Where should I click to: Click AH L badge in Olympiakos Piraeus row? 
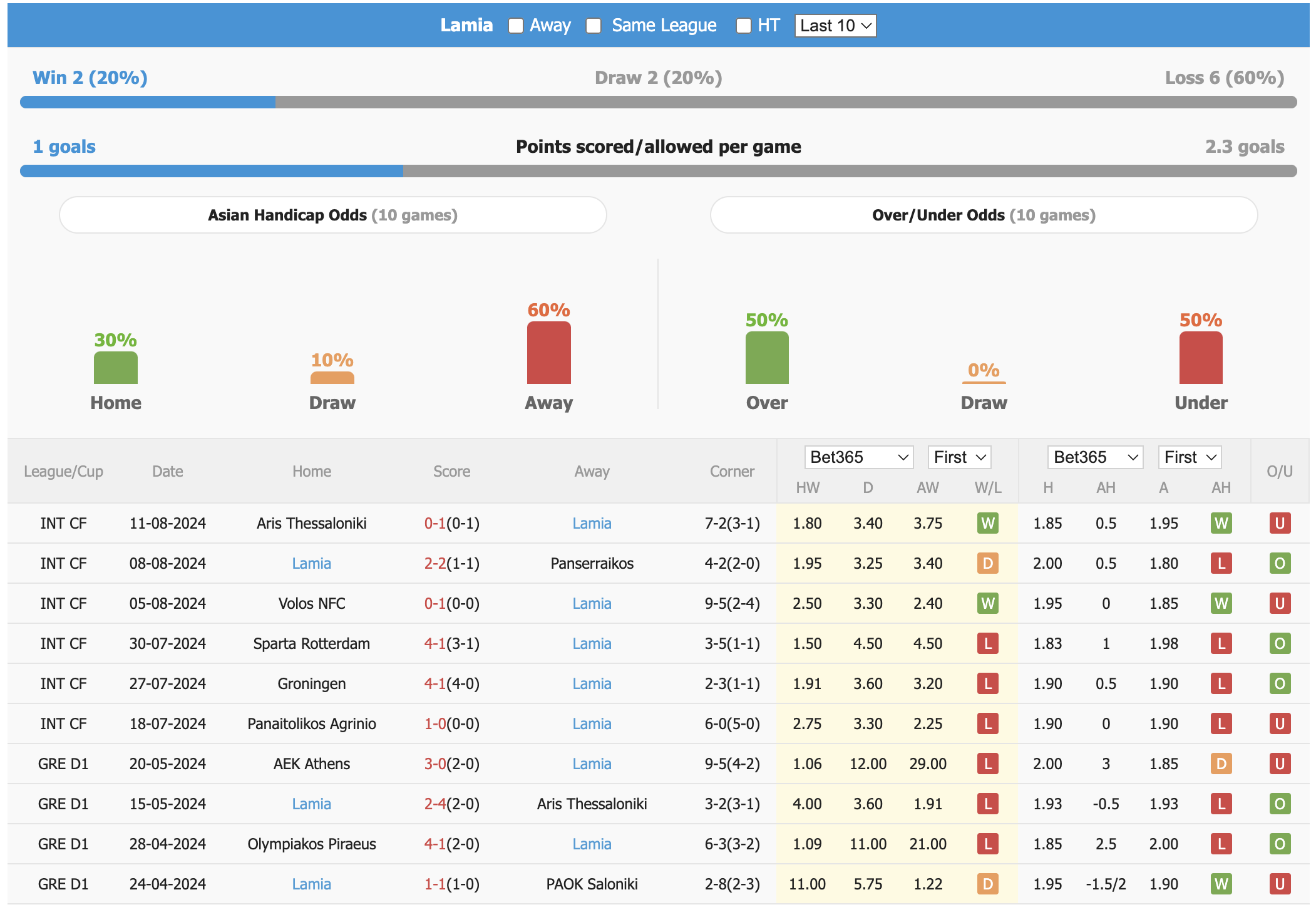click(1221, 844)
